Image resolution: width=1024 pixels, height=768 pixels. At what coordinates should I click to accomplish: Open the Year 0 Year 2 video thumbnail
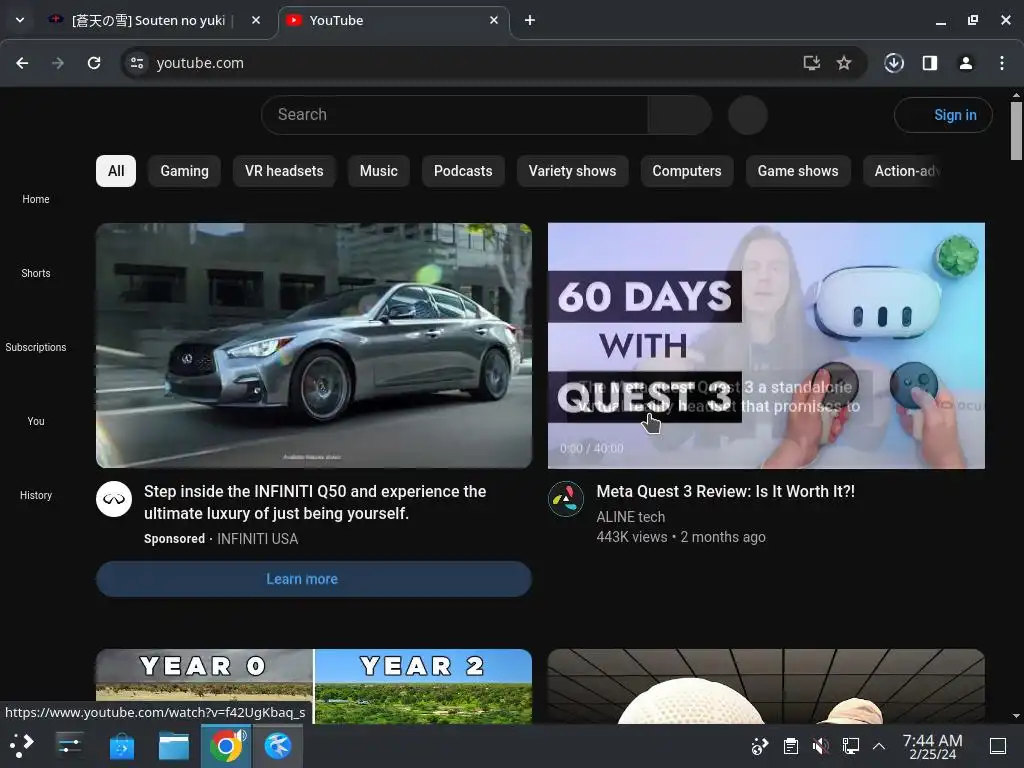point(313,686)
